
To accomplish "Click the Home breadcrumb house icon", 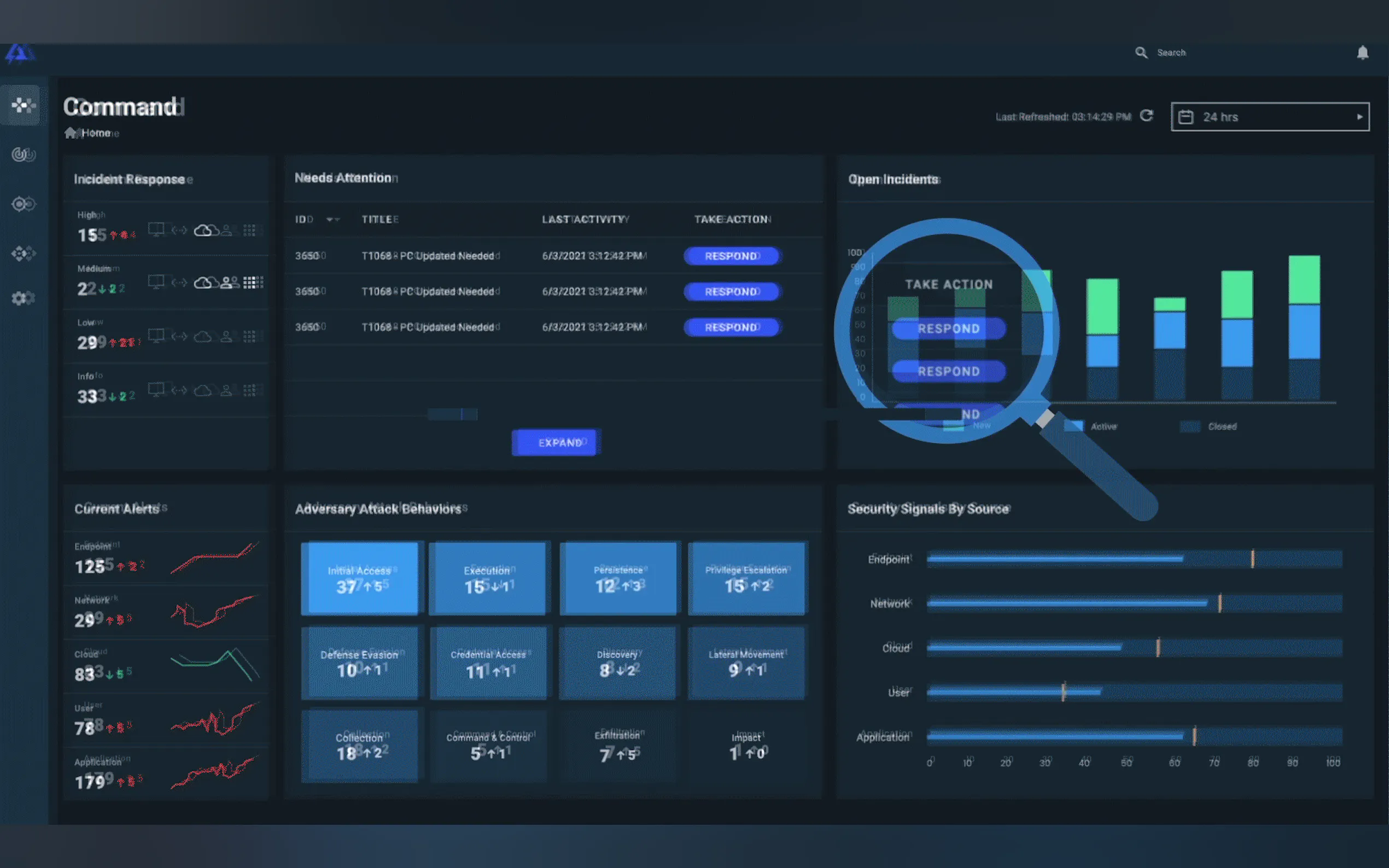I will pyautogui.click(x=71, y=133).
